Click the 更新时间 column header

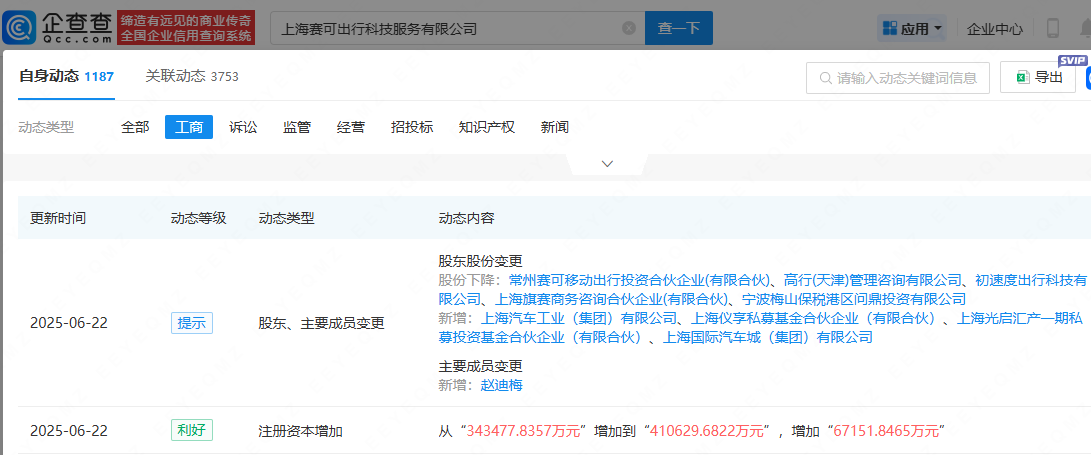(x=58, y=218)
